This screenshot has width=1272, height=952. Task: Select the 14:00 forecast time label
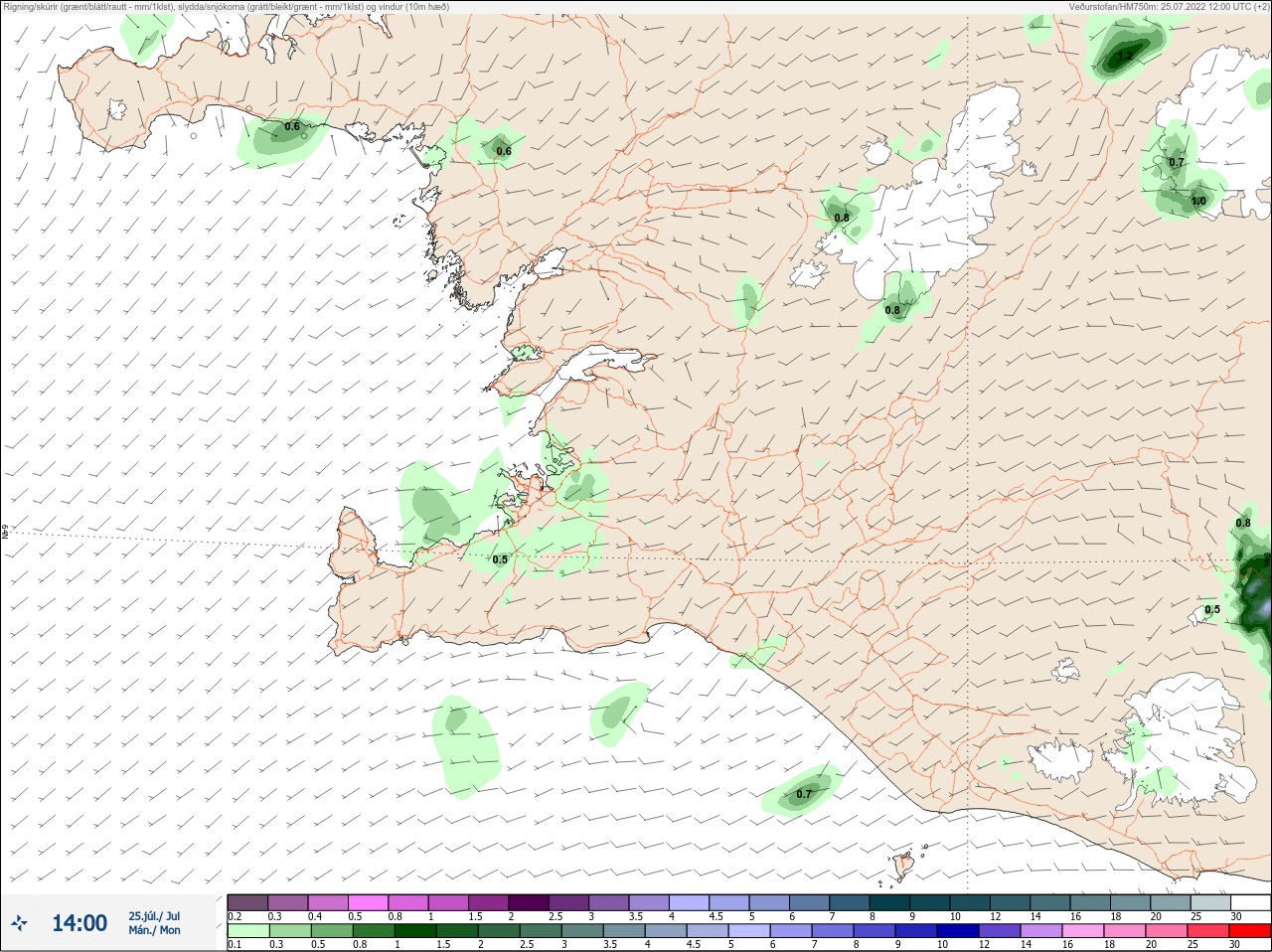click(x=79, y=923)
